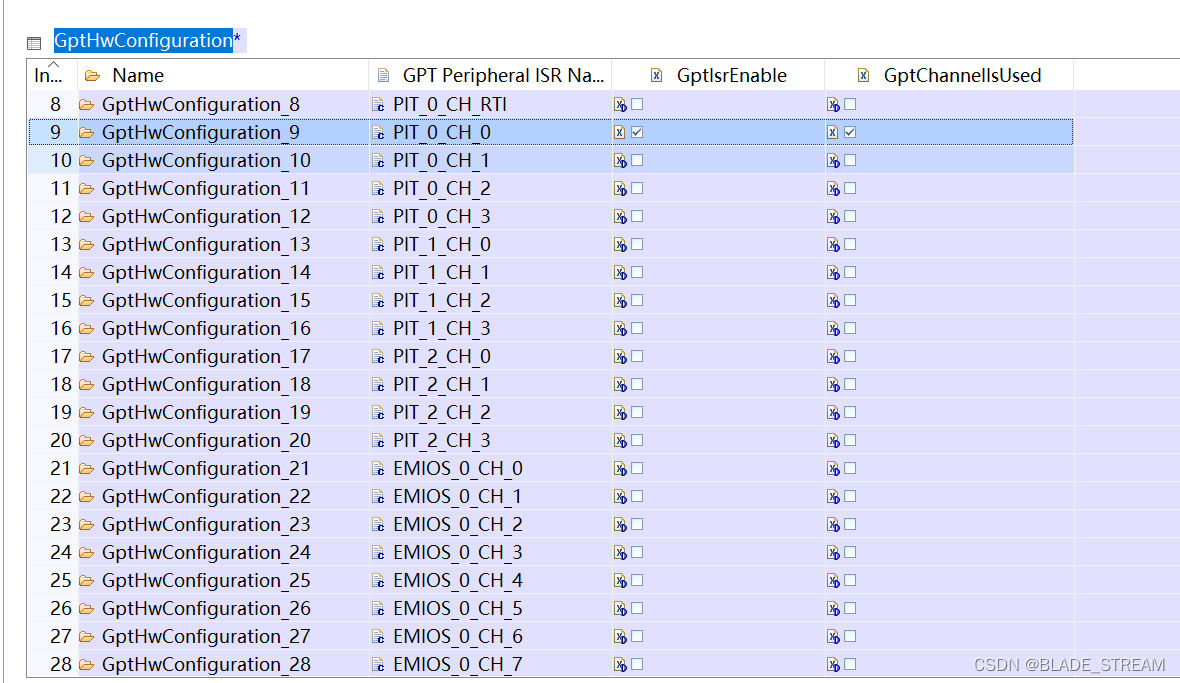The image size is (1180, 683).
Task: Click folder icon in the Name column header
Action: point(93,76)
